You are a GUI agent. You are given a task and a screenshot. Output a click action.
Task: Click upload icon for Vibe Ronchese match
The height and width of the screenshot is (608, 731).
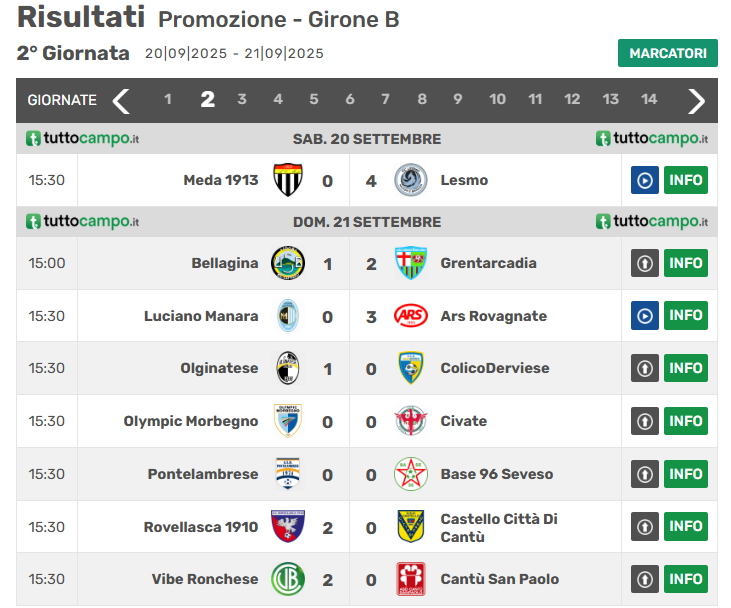(x=645, y=579)
